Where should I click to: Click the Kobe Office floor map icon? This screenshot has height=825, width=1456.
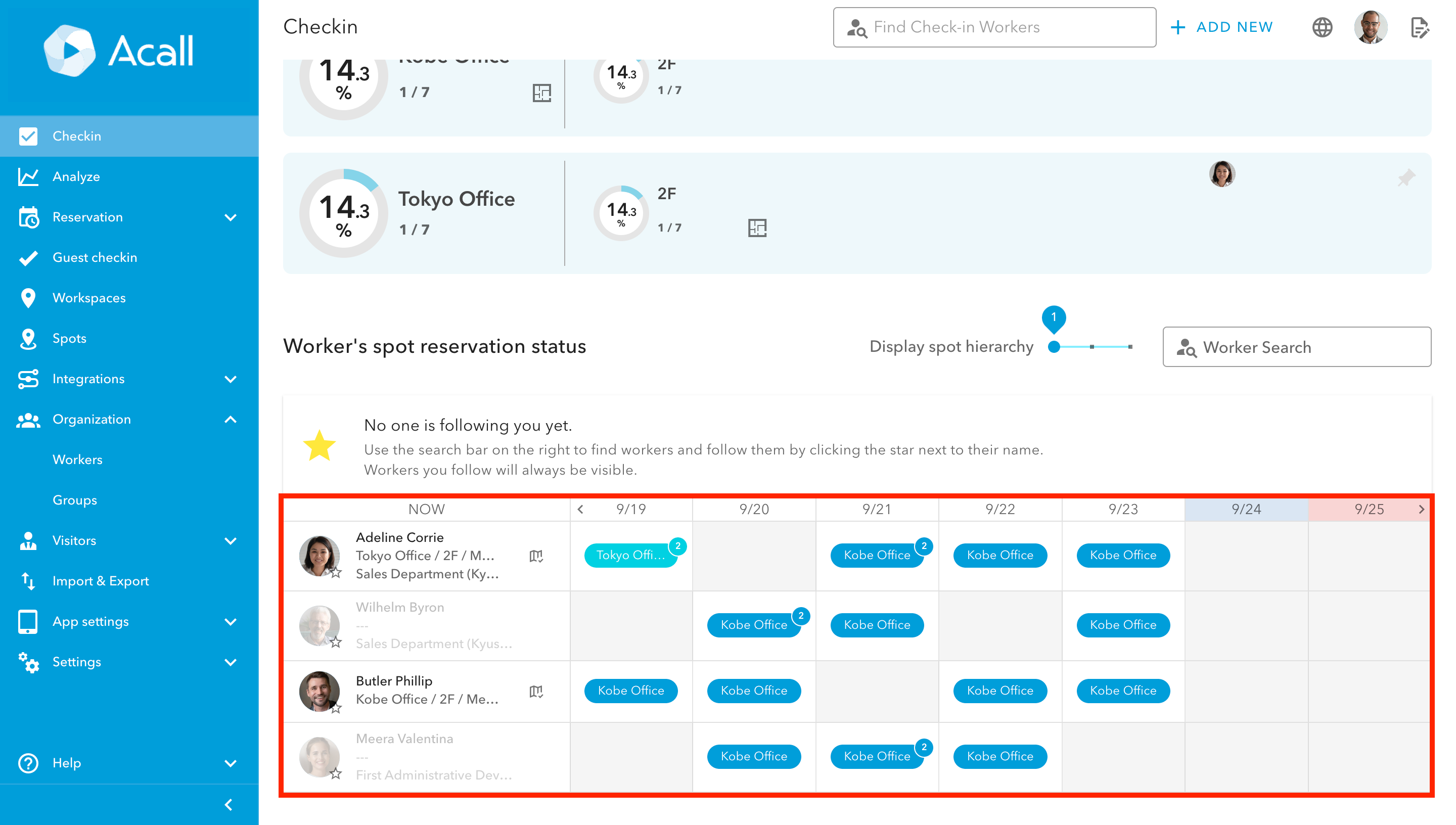tap(541, 93)
